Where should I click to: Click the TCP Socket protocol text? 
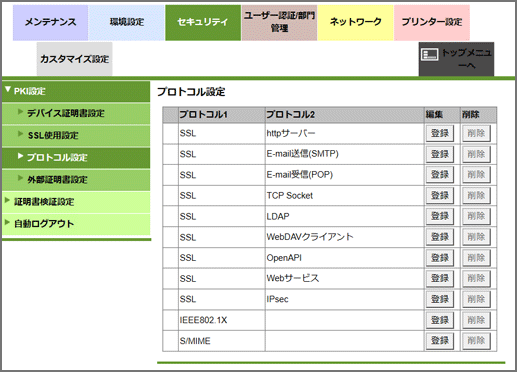(x=289, y=196)
